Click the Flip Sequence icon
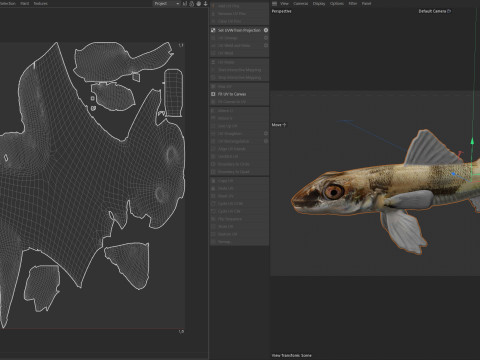 pos(213,219)
